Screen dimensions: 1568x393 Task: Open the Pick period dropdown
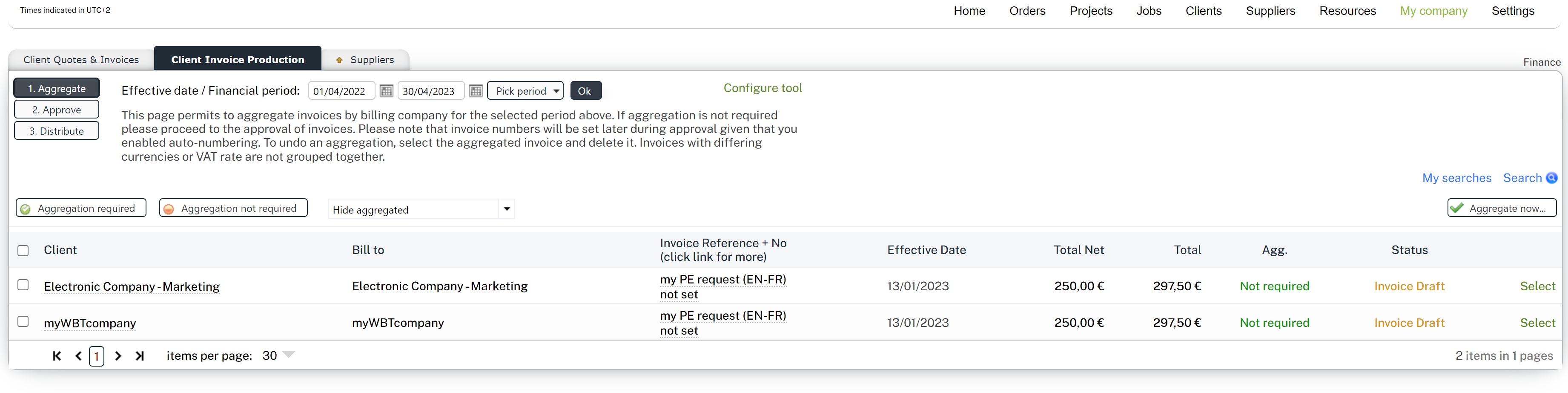pyautogui.click(x=525, y=91)
